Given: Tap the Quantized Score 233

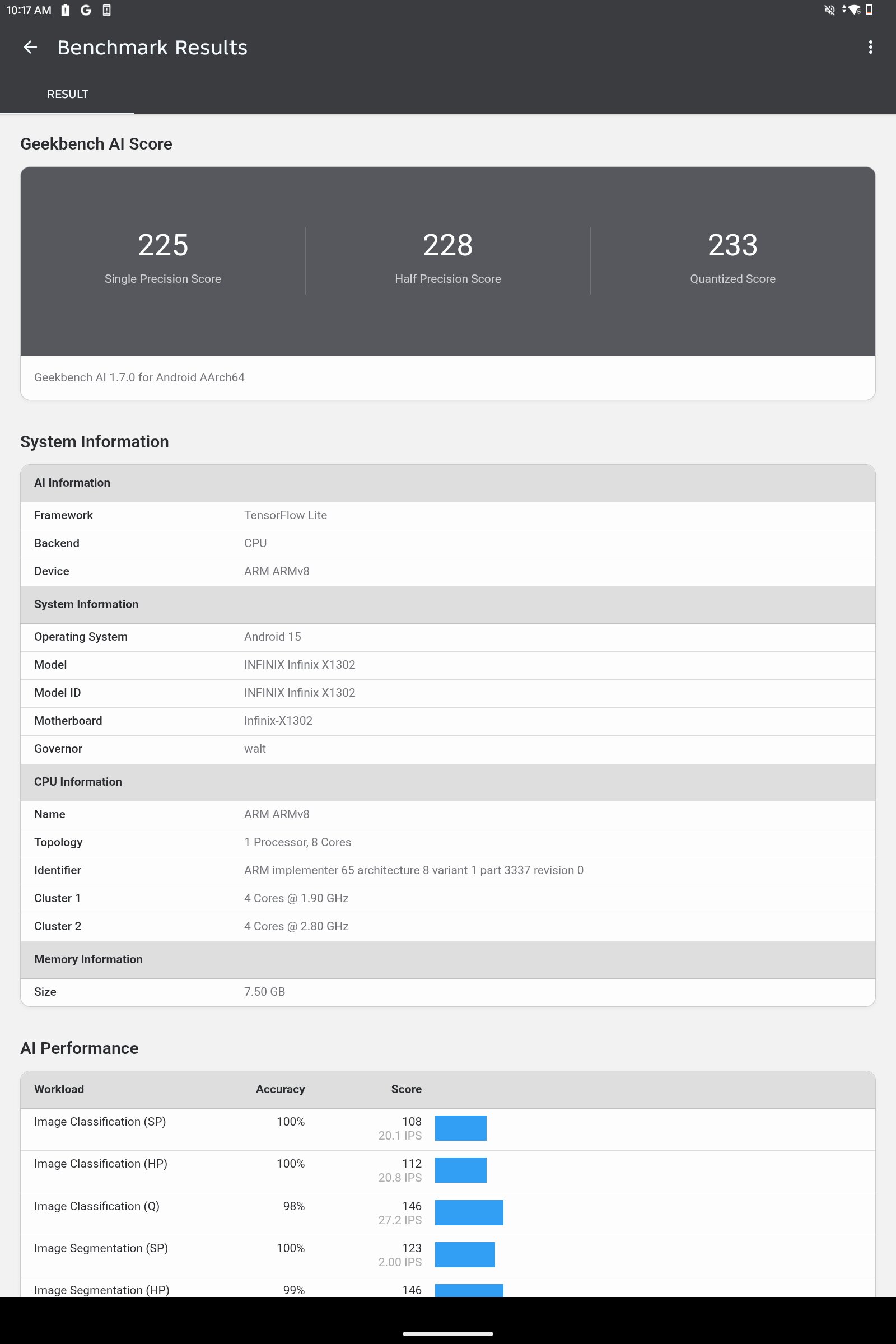Looking at the screenshot, I should (732, 246).
